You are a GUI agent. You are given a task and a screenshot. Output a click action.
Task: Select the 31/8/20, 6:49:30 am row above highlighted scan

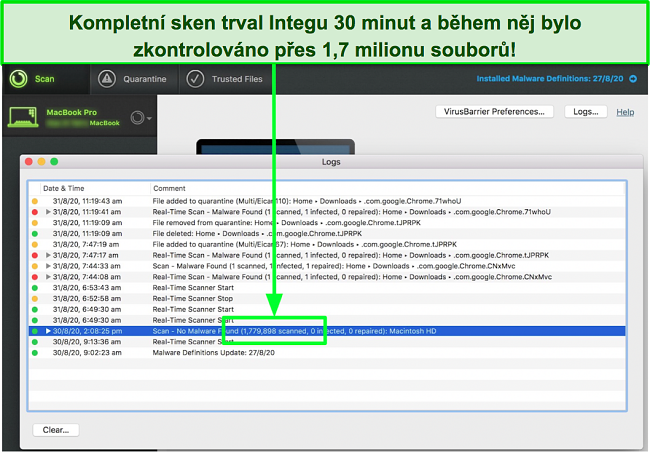click(x=327, y=320)
